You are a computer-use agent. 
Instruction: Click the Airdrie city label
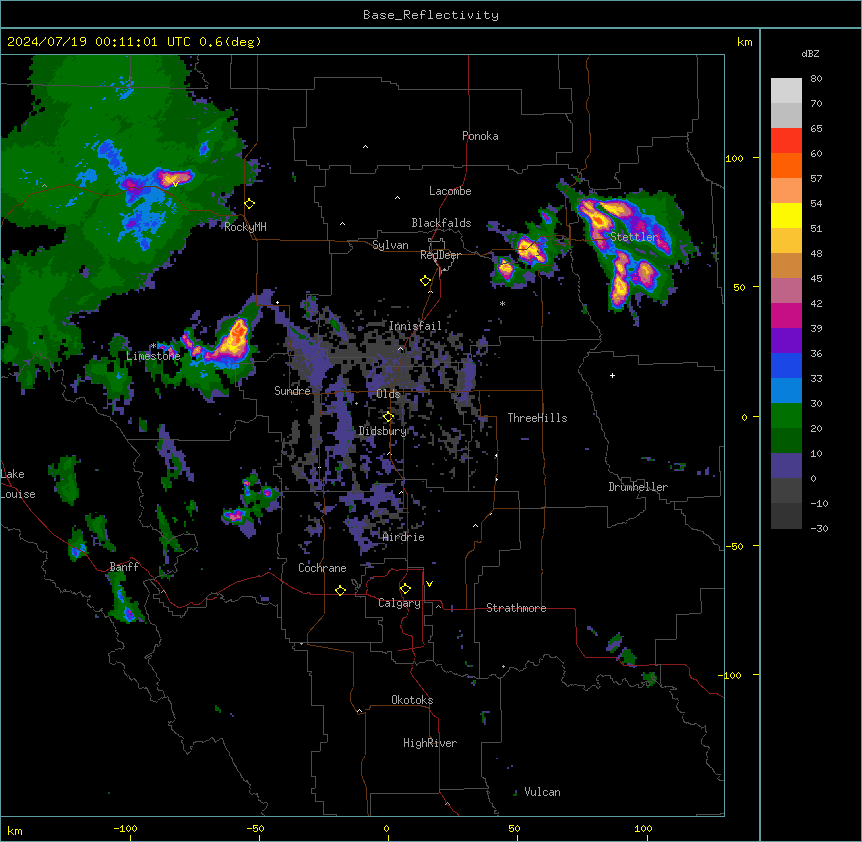[404, 537]
